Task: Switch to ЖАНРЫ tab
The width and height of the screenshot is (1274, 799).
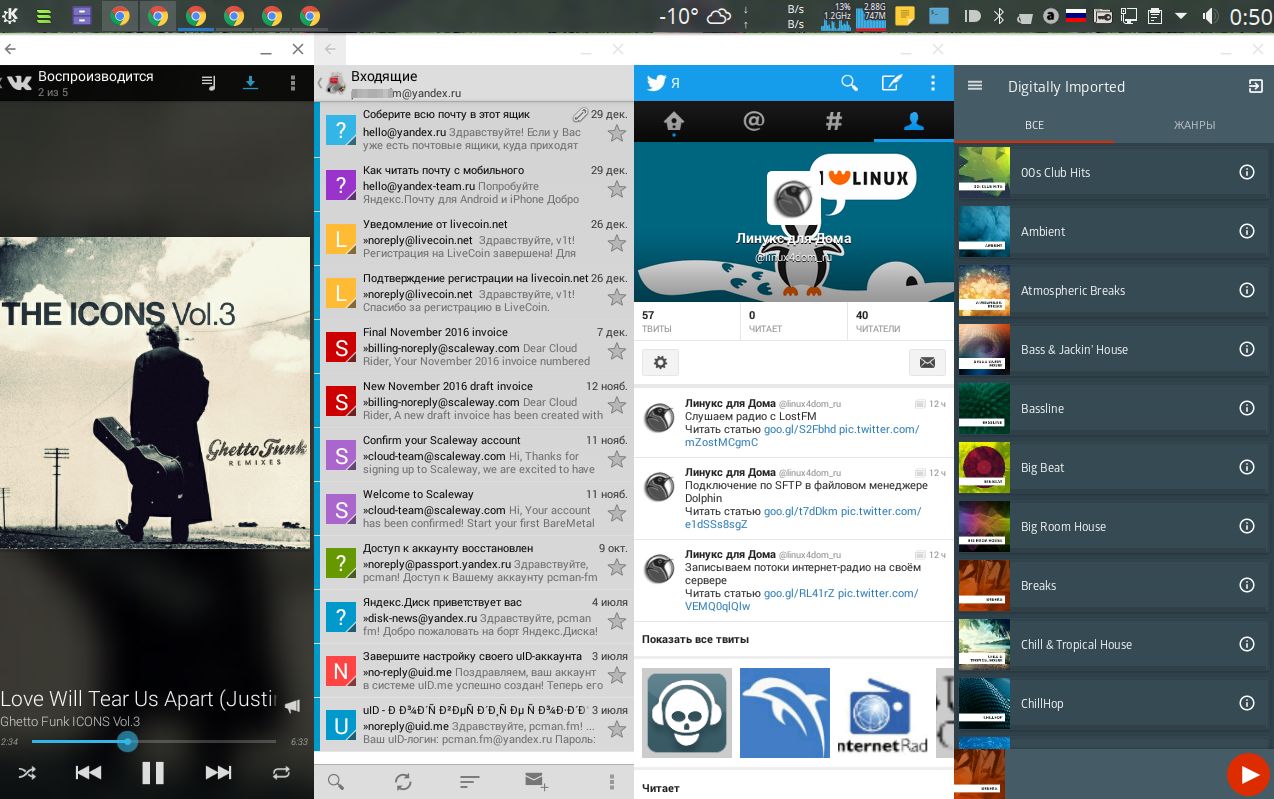Action: tap(1194, 125)
